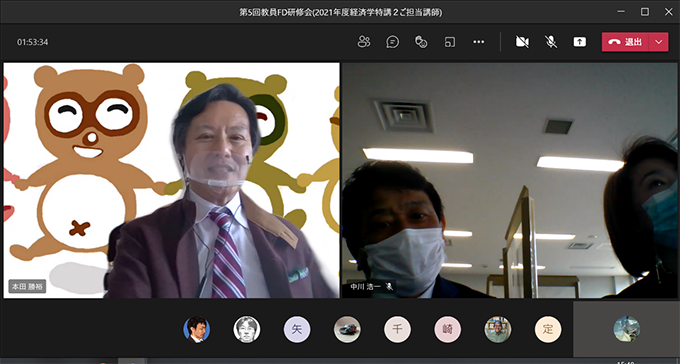Click the 01:53:34 meeting timer
This screenshot has height=364, width=680.
click(x=33, y=42)
